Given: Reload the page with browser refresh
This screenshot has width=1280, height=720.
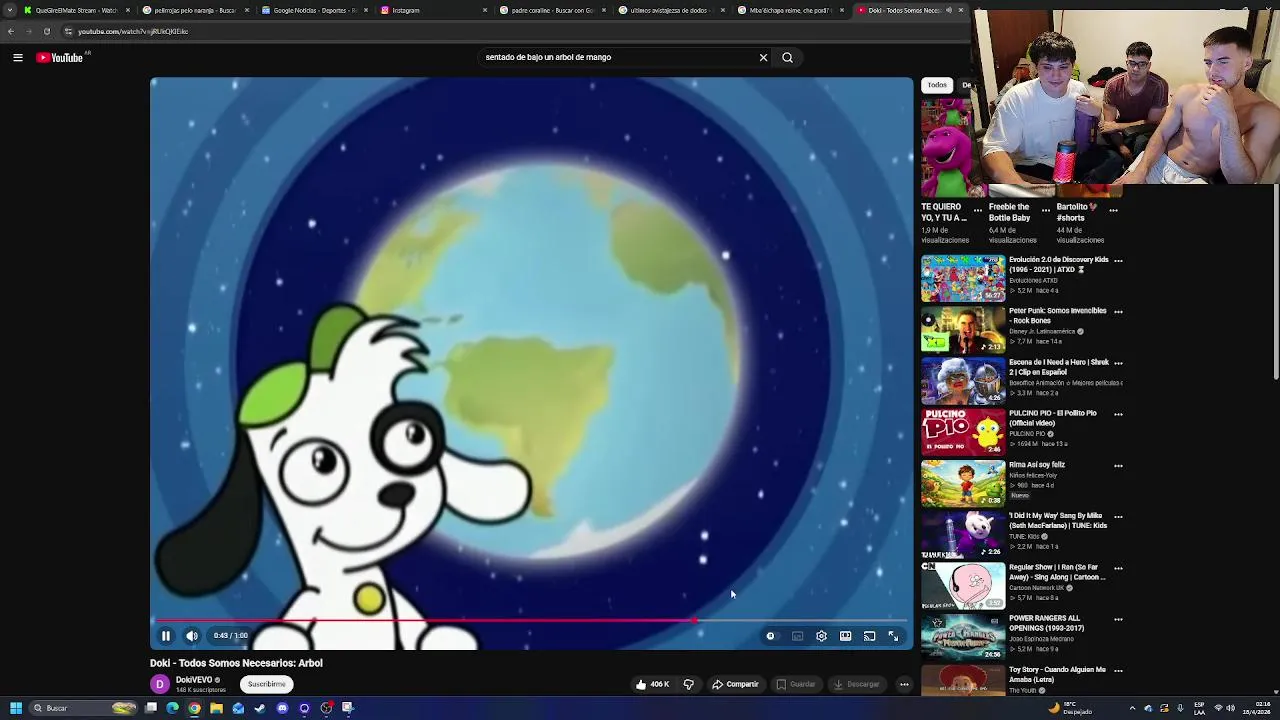Looking at the screenshot, I should (x=47, y=31).
